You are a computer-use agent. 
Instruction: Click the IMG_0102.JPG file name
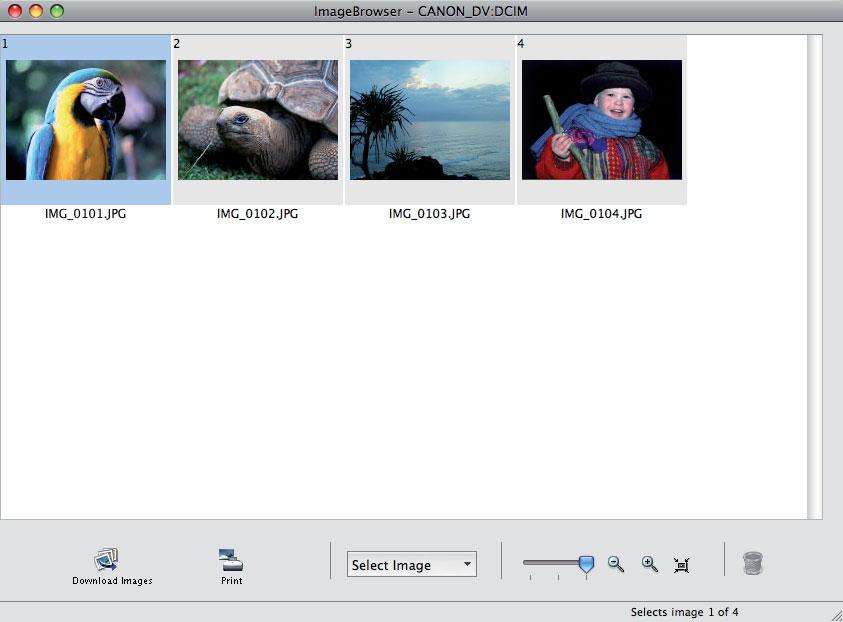click(258, 214)
